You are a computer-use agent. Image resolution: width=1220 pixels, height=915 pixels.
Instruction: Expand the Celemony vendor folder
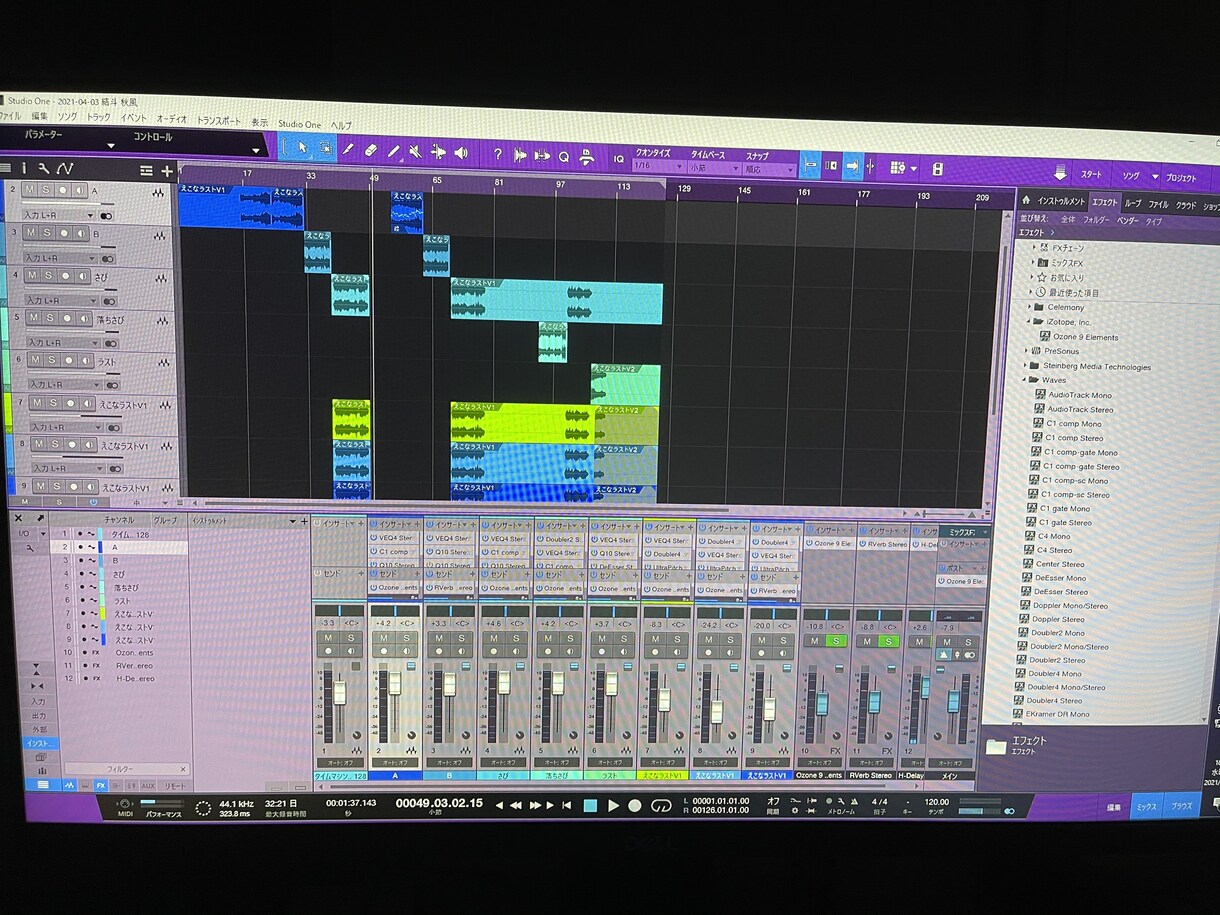(x=1030, y=307)
